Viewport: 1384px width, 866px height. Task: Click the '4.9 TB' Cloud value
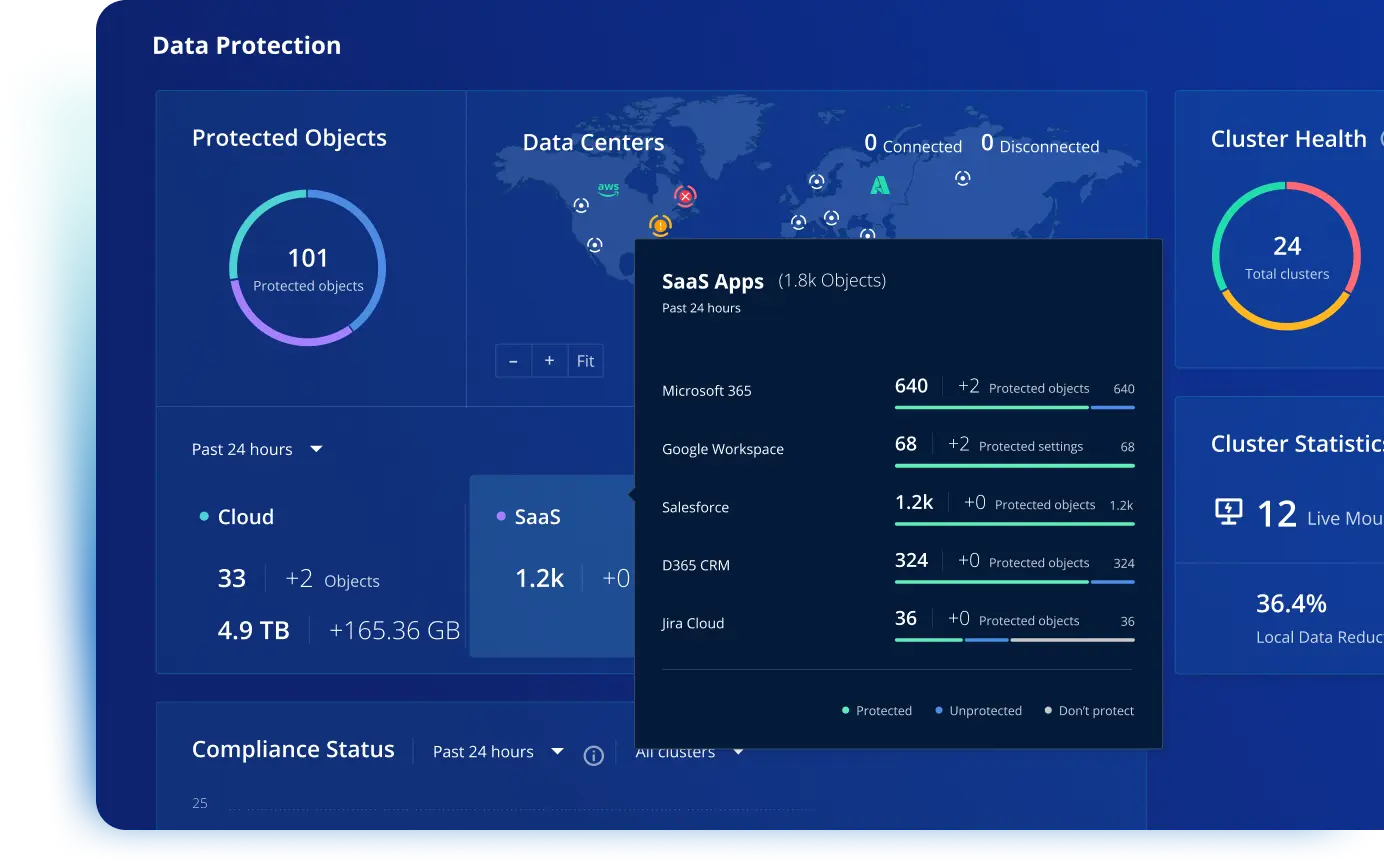pos(254,631)
